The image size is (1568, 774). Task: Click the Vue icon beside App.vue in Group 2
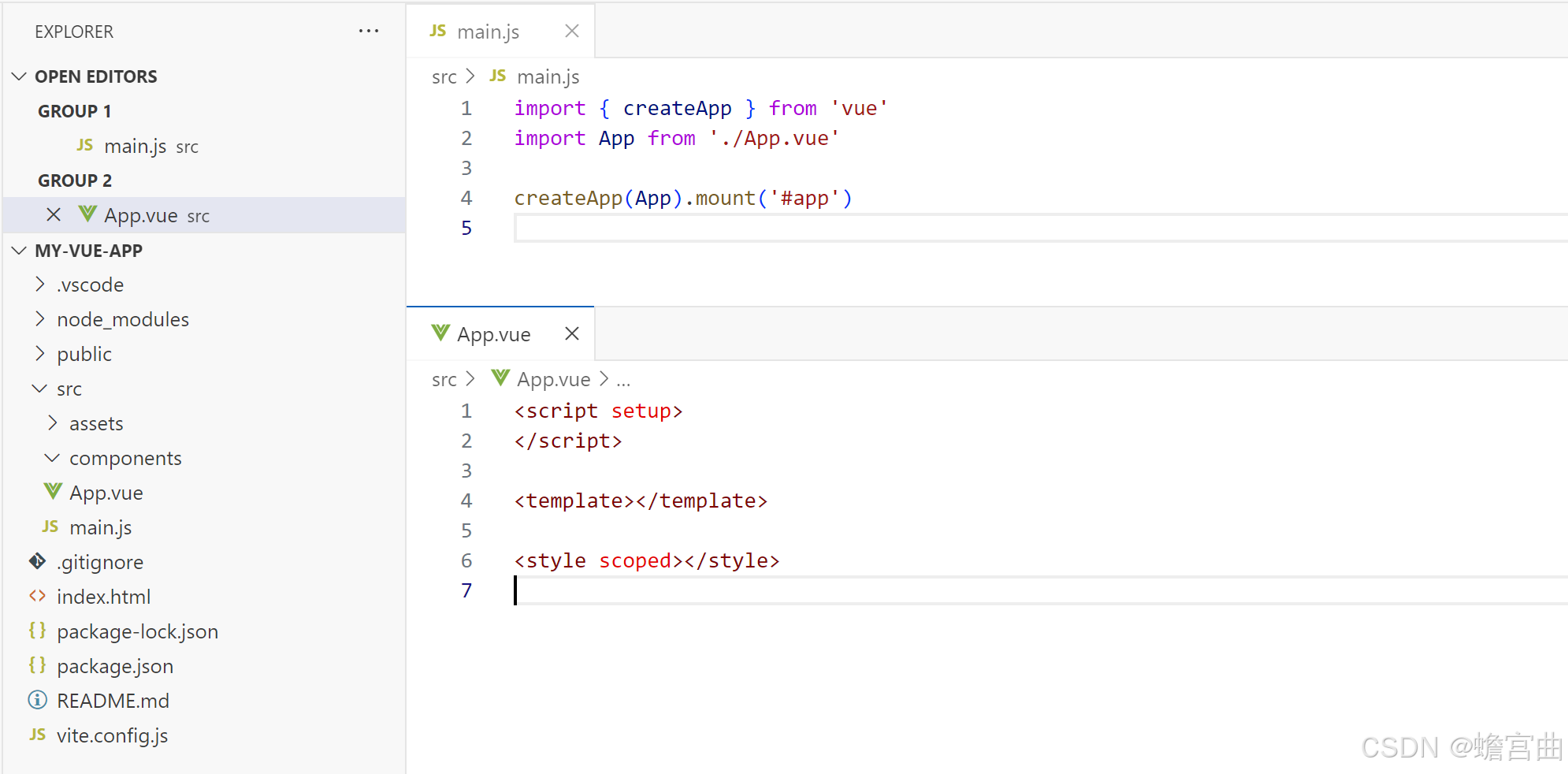(87, 214)
